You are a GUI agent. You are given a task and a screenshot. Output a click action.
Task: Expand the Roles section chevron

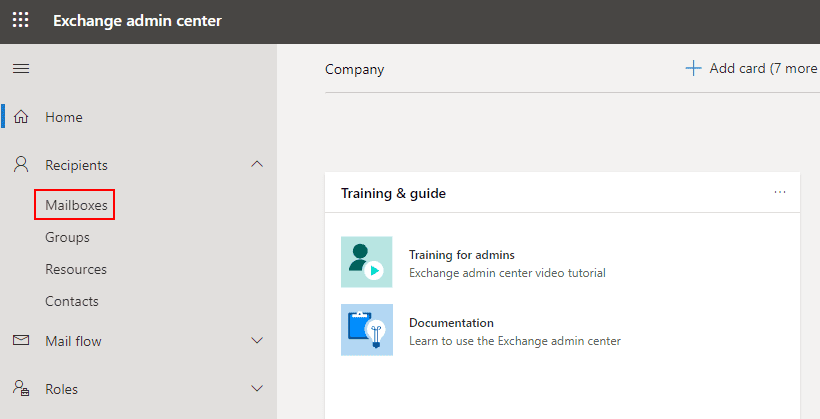pyautogui.click(x=257, y=389)
